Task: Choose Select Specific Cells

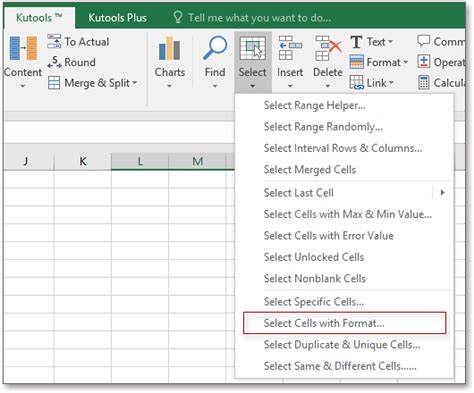Action: (x=344, y=302)
